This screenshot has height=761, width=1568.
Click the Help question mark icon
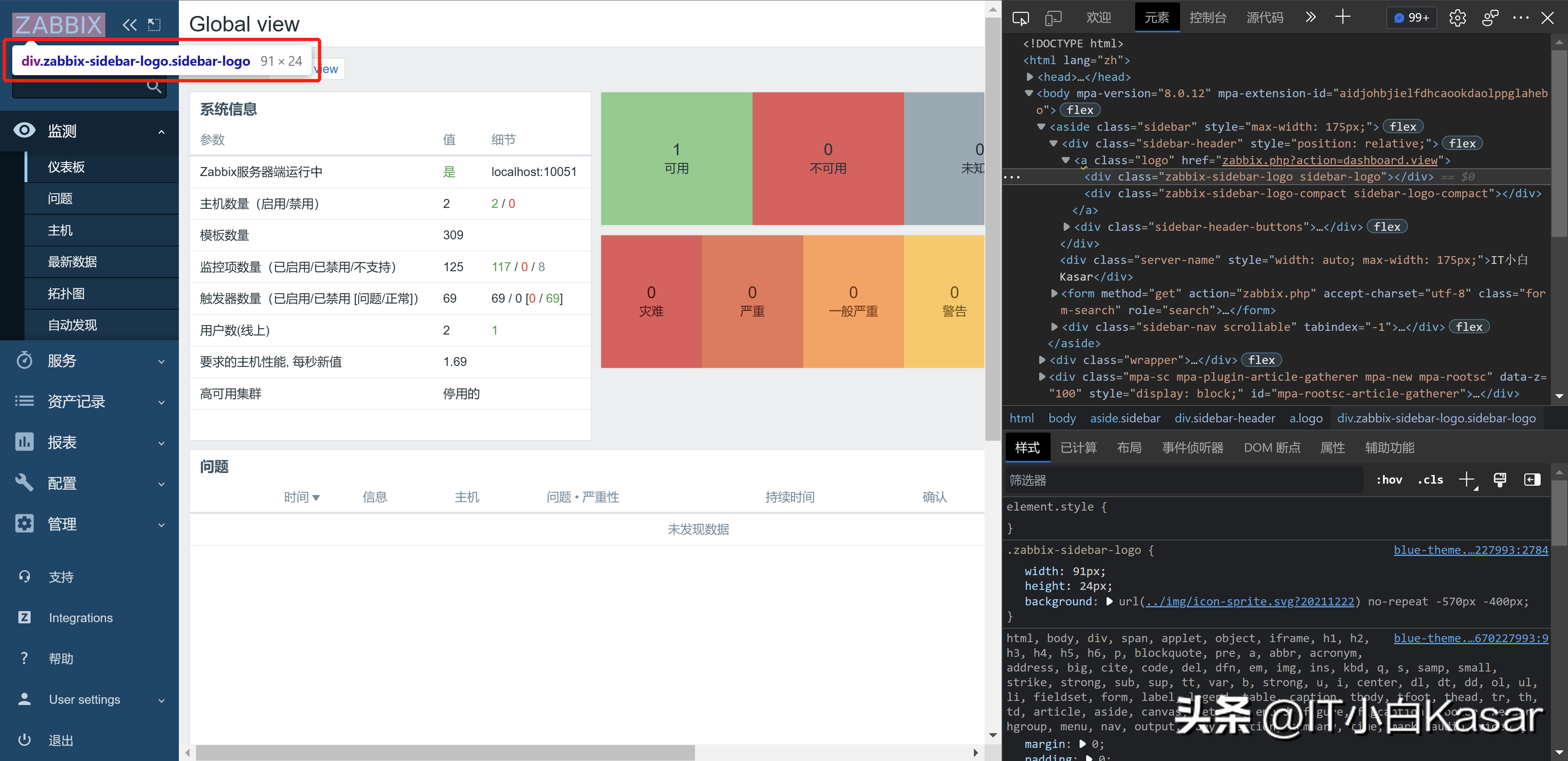click(24, 658)
